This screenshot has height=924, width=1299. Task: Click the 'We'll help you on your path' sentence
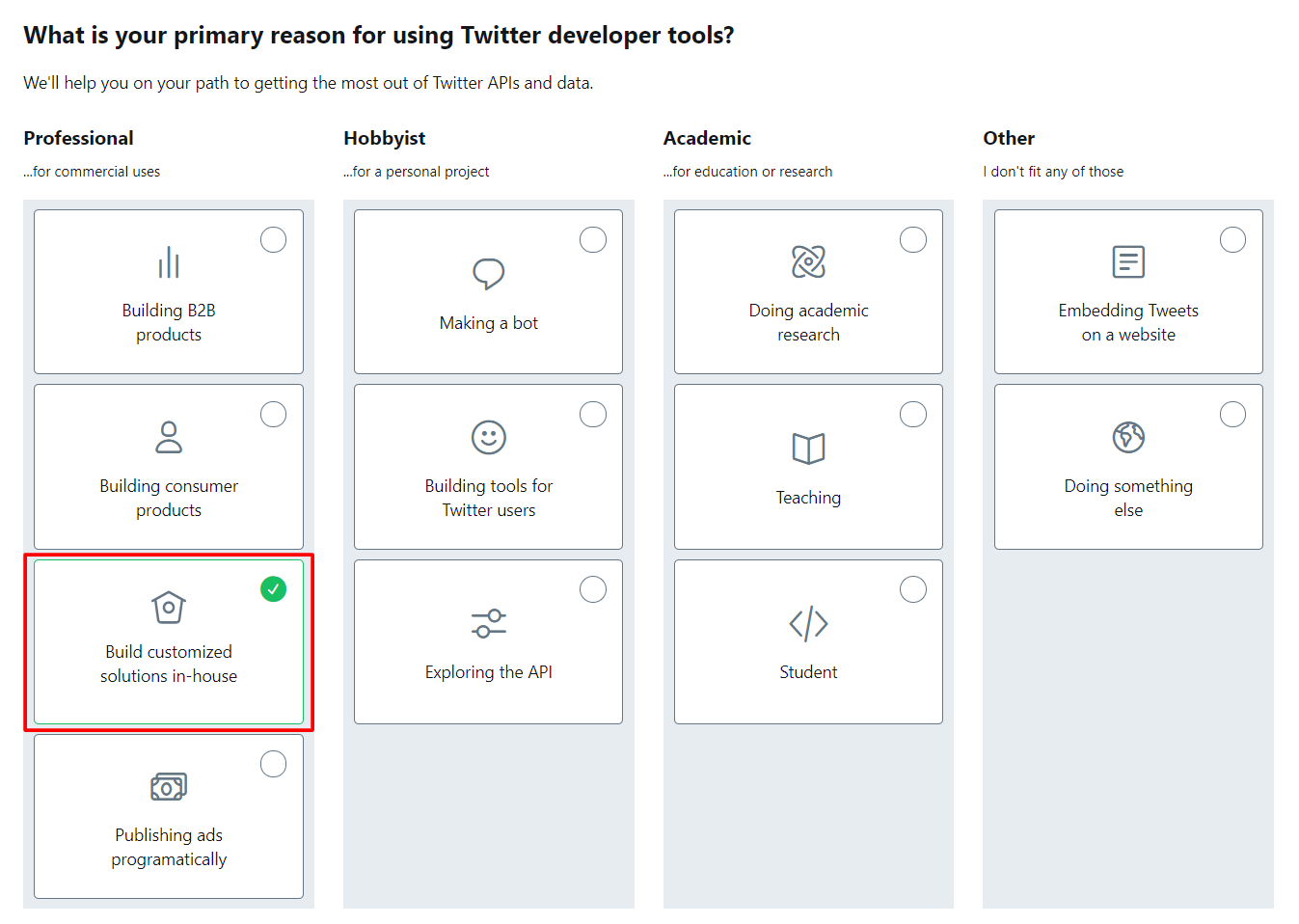point(309,83)
